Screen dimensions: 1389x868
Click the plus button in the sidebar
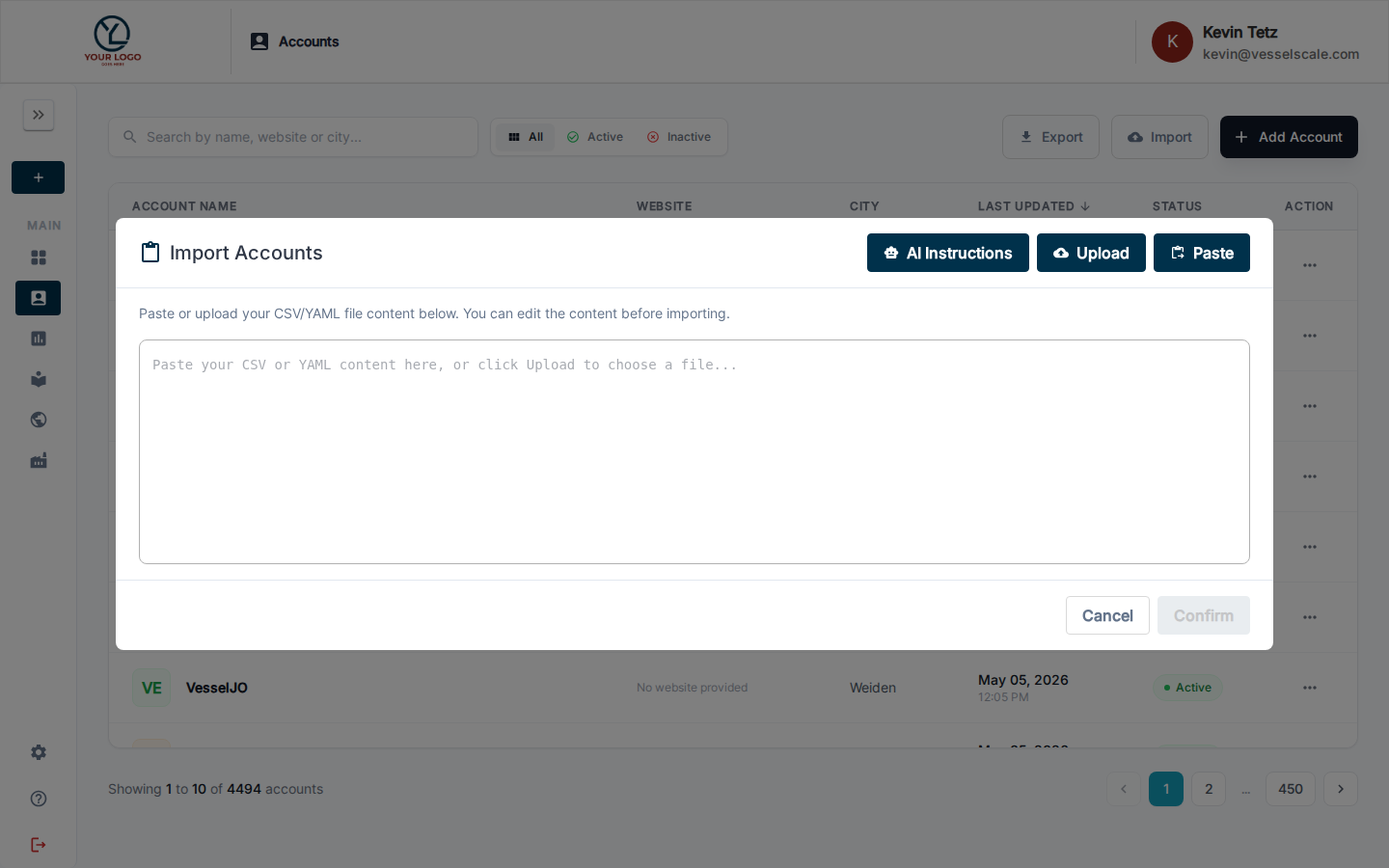[x=39, y=177]
